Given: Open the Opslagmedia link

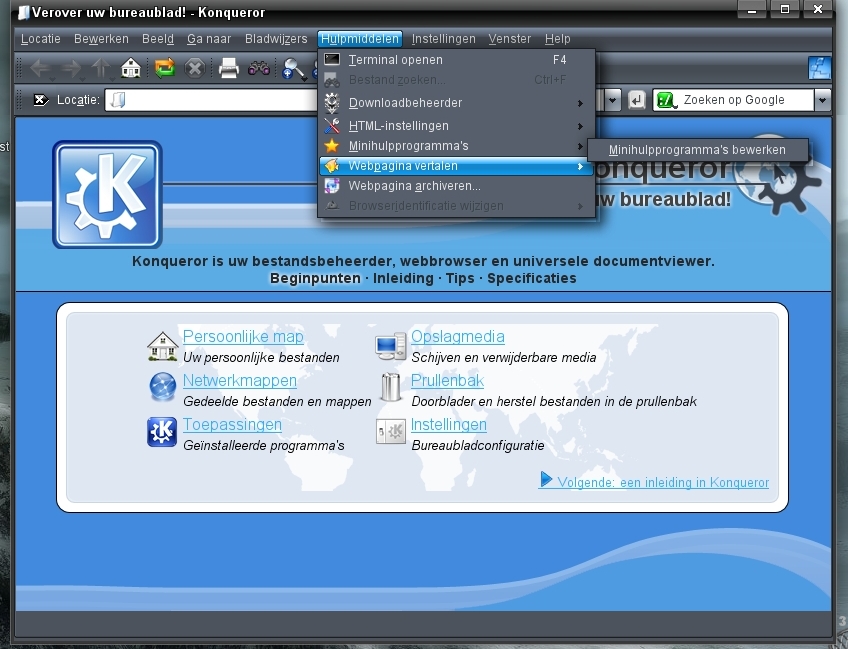Looking at the screenshot, I should tap(458, 336).
